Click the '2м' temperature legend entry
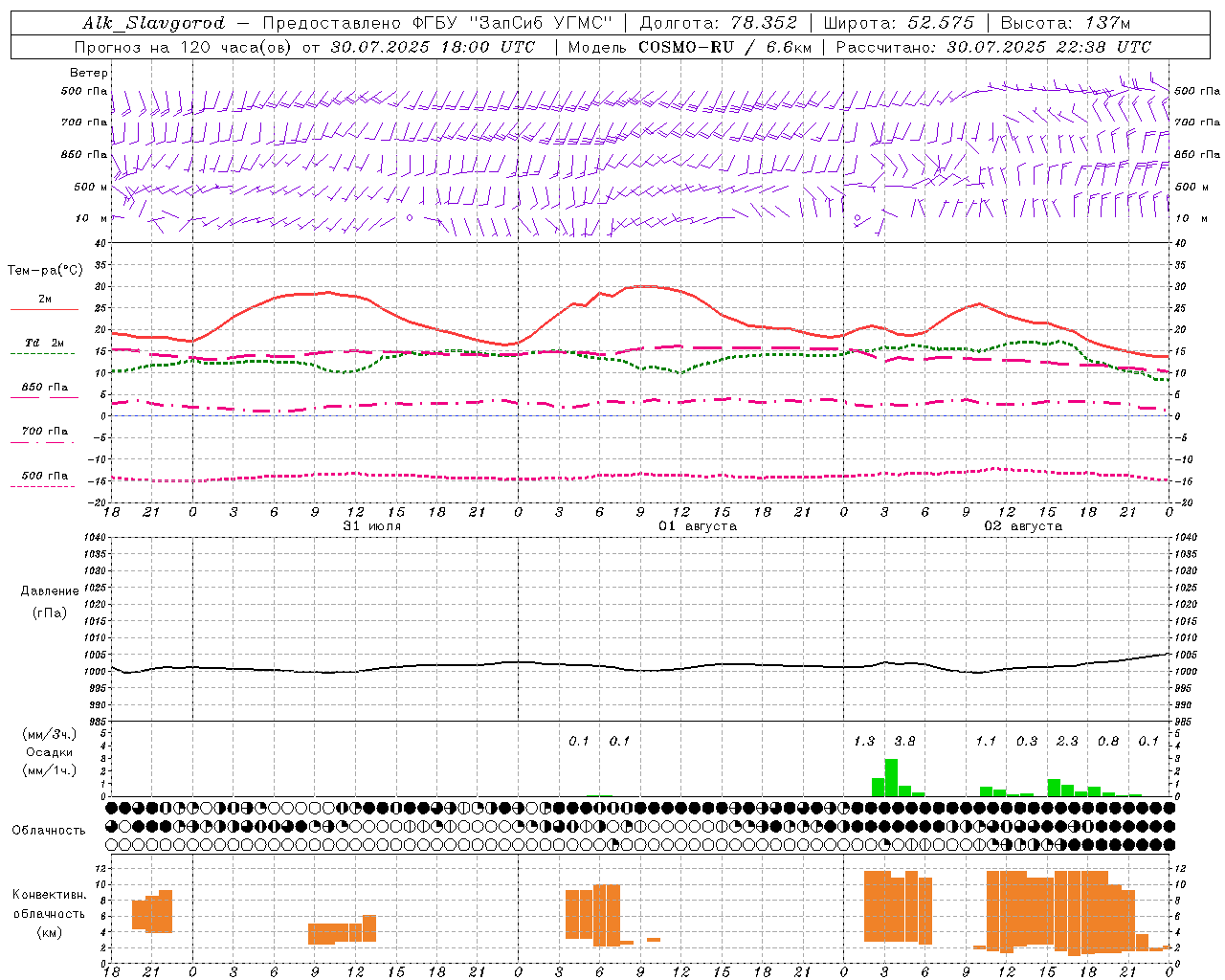 point(45,300)
